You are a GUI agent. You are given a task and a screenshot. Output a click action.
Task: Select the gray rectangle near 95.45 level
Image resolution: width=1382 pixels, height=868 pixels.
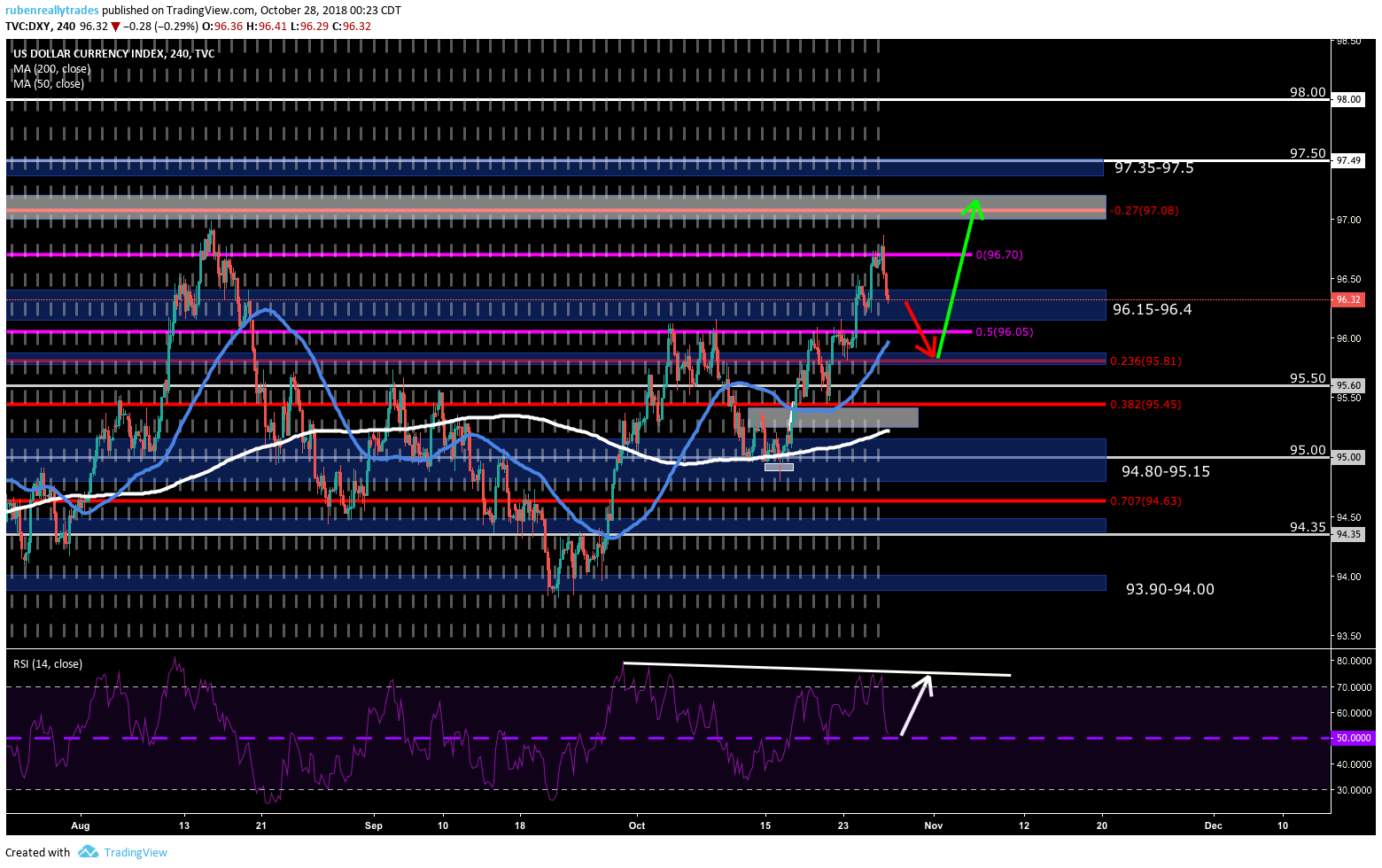[x=833, y=417]
